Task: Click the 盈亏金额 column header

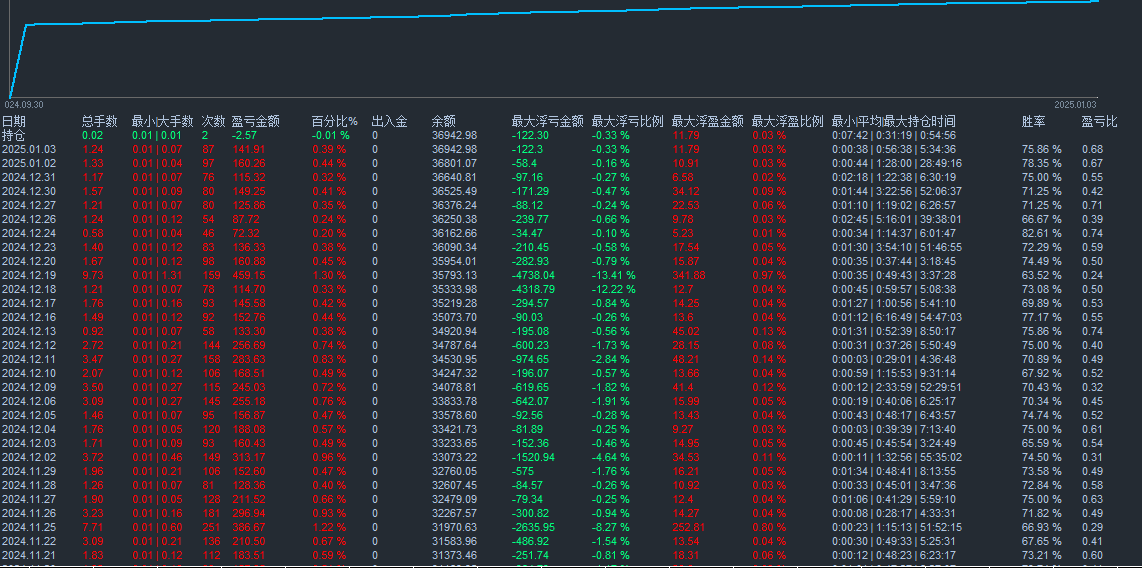Action: 255,121
